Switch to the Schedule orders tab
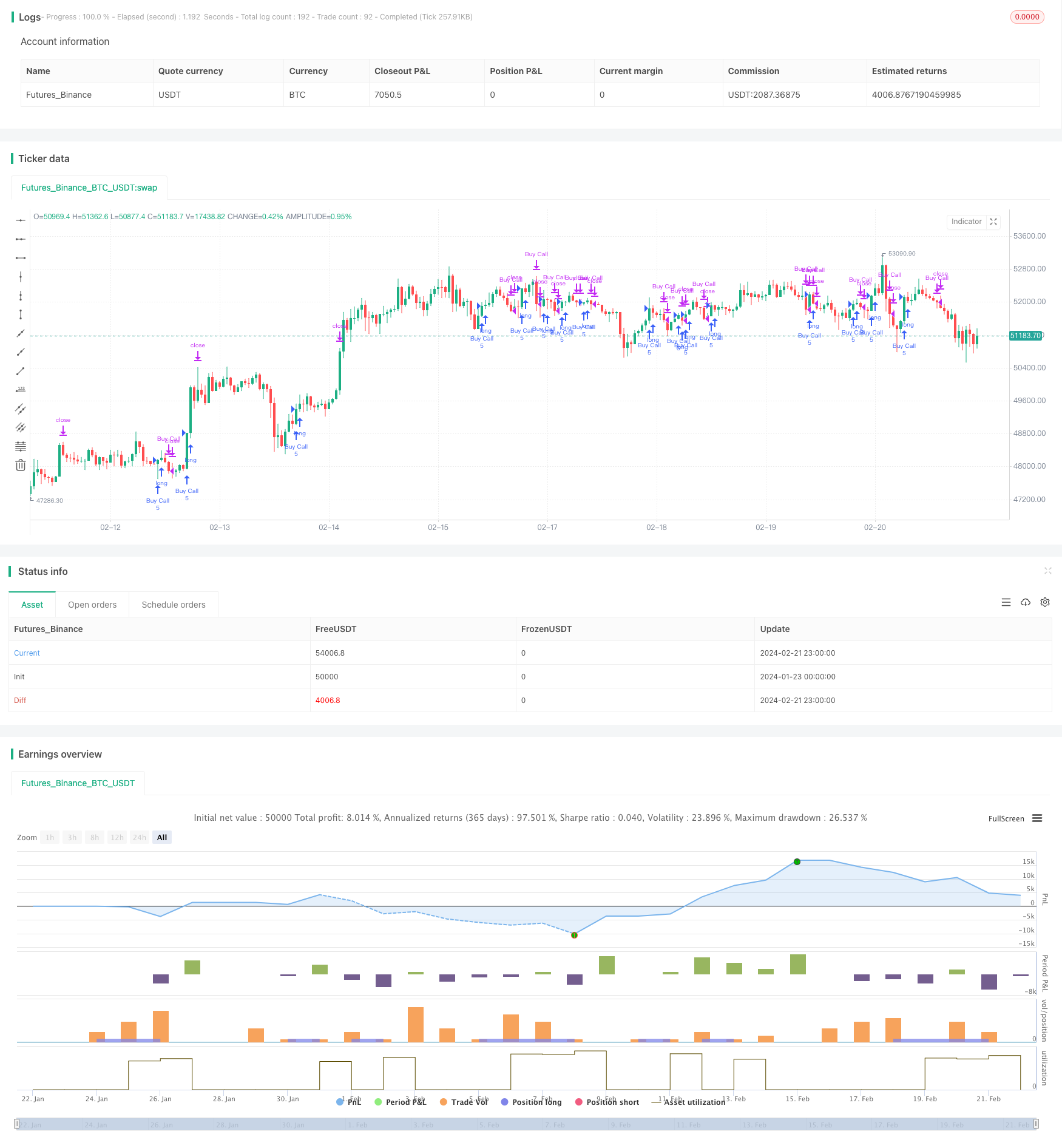This screenshot has width=1062, height=1148. point(174,605)
